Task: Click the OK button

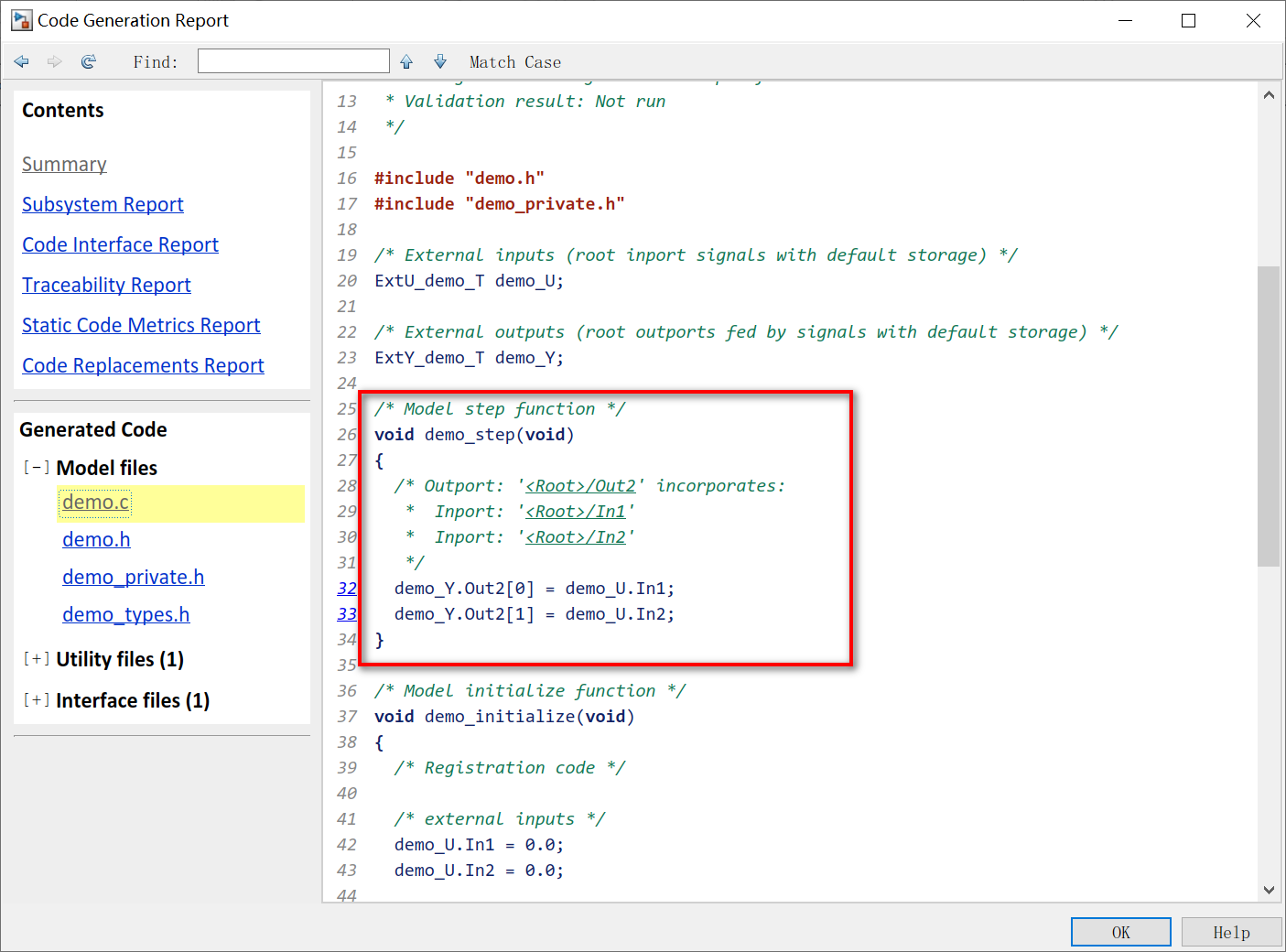Action: [x=1121, y=932]
